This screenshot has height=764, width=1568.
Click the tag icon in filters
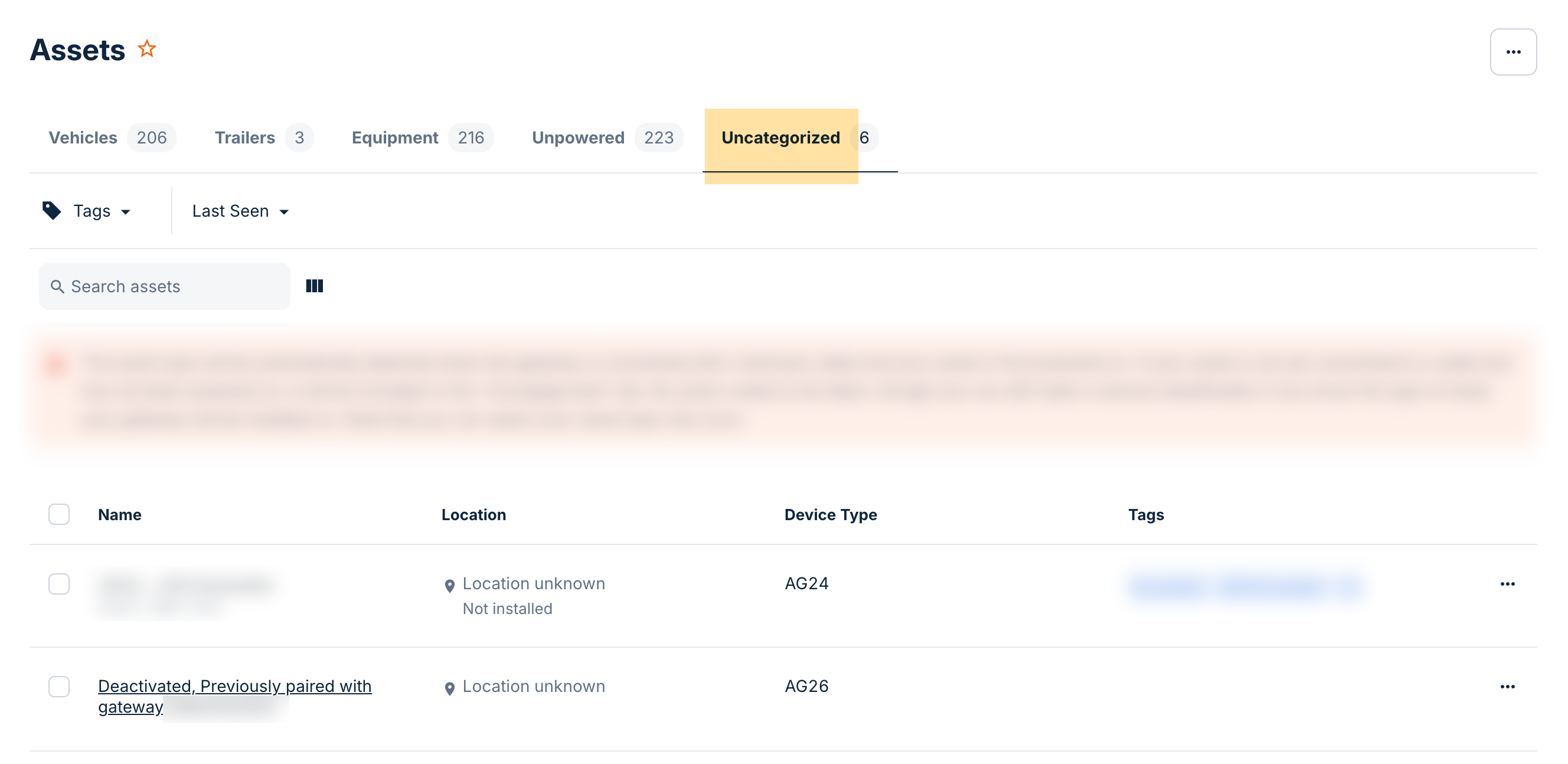[52, 211]
